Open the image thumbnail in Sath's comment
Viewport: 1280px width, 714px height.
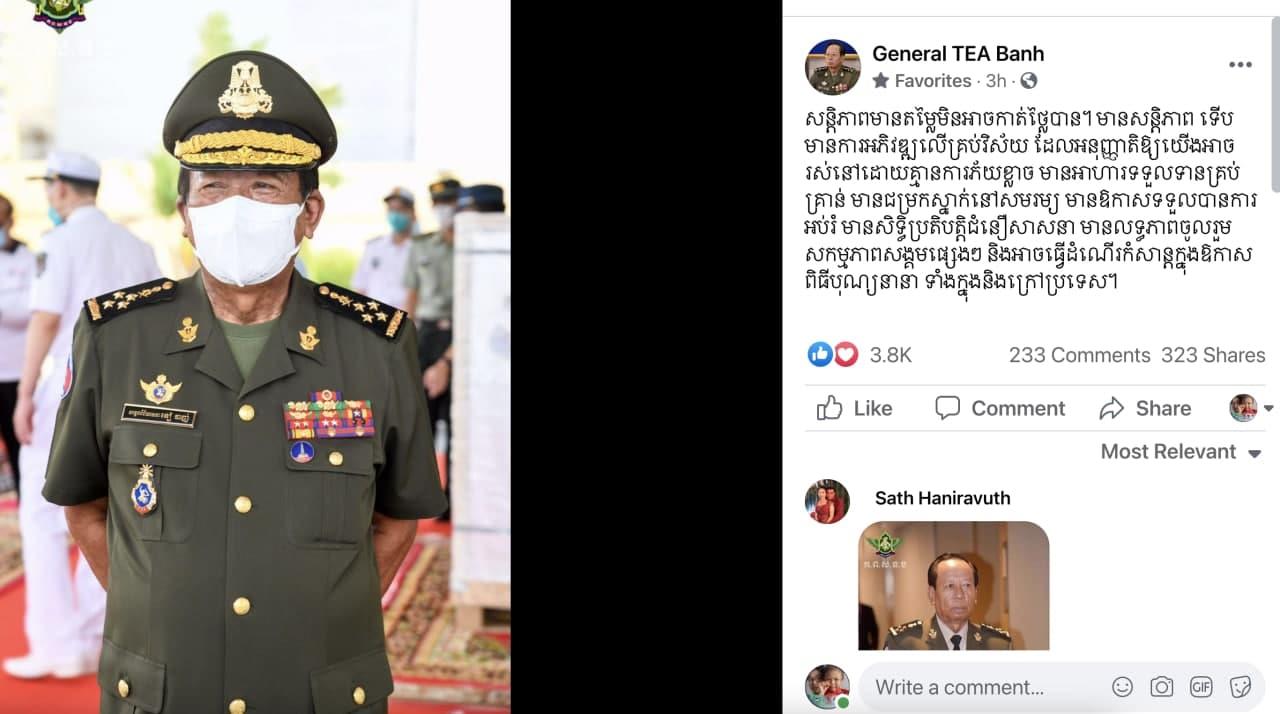pos(954,586)
